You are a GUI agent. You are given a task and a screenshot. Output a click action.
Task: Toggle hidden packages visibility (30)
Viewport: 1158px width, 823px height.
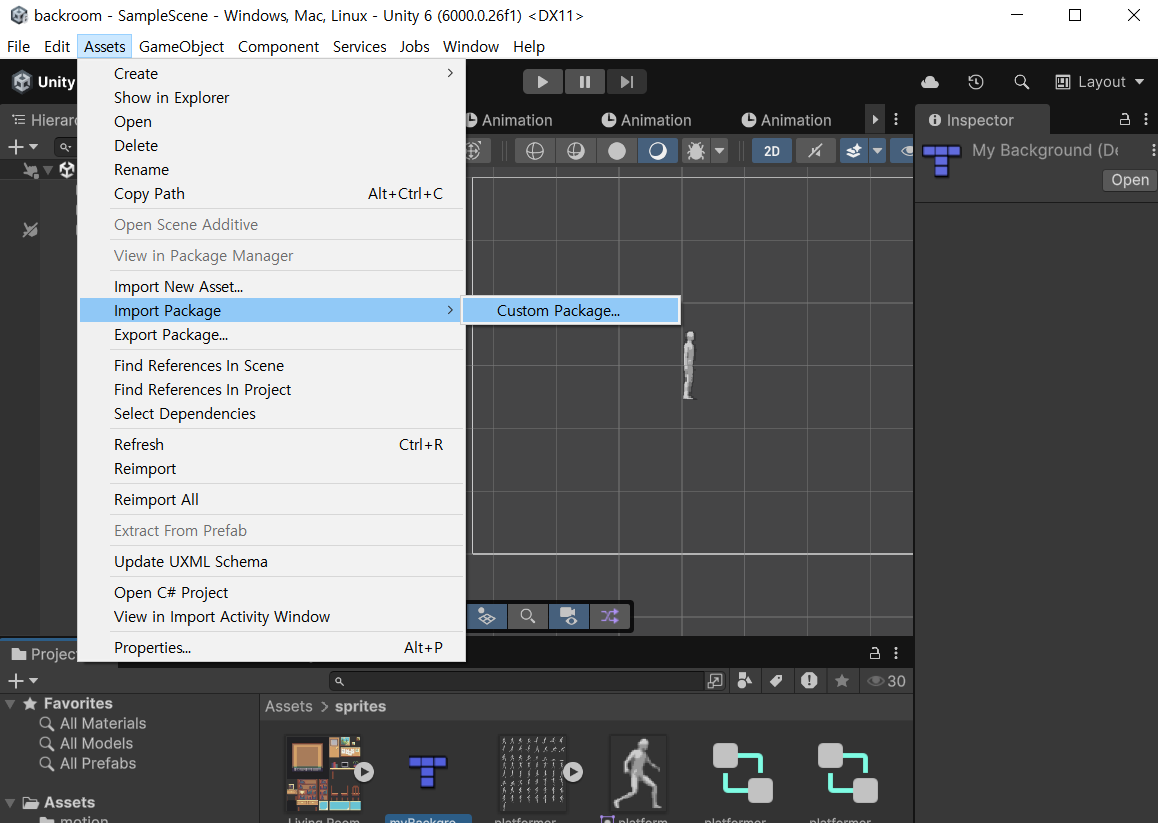click(x=886, y=681)
